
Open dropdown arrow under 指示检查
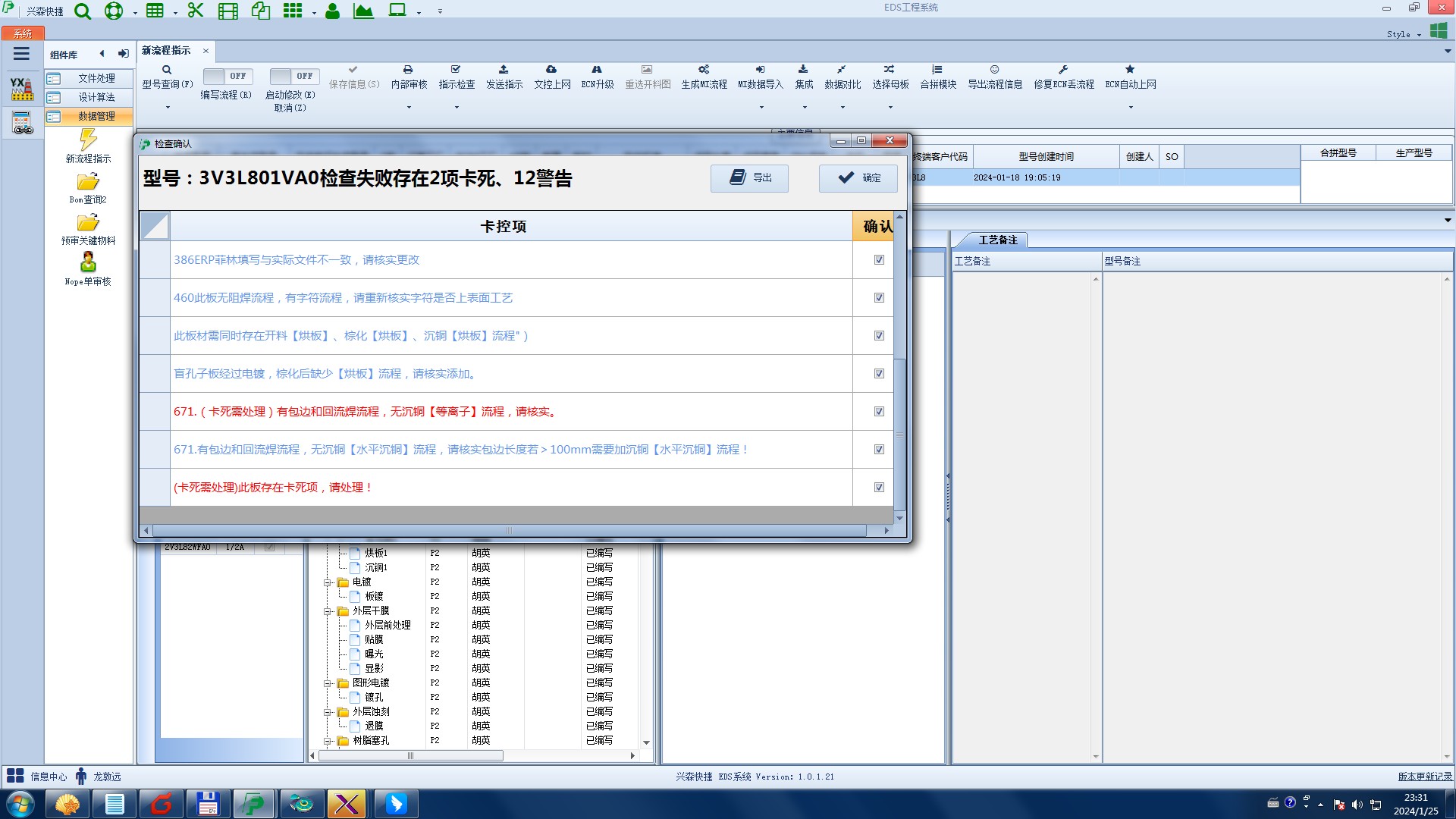tap(457, 108)
